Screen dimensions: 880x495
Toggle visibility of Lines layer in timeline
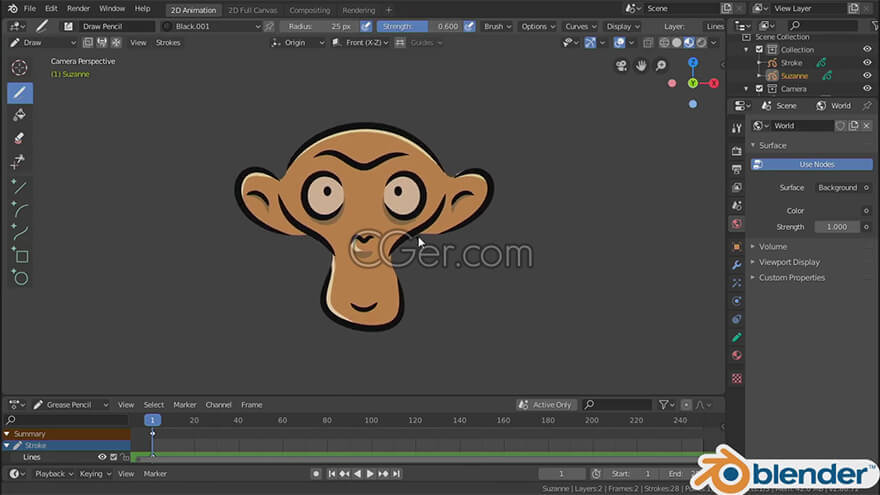click(x=102, y=457)
